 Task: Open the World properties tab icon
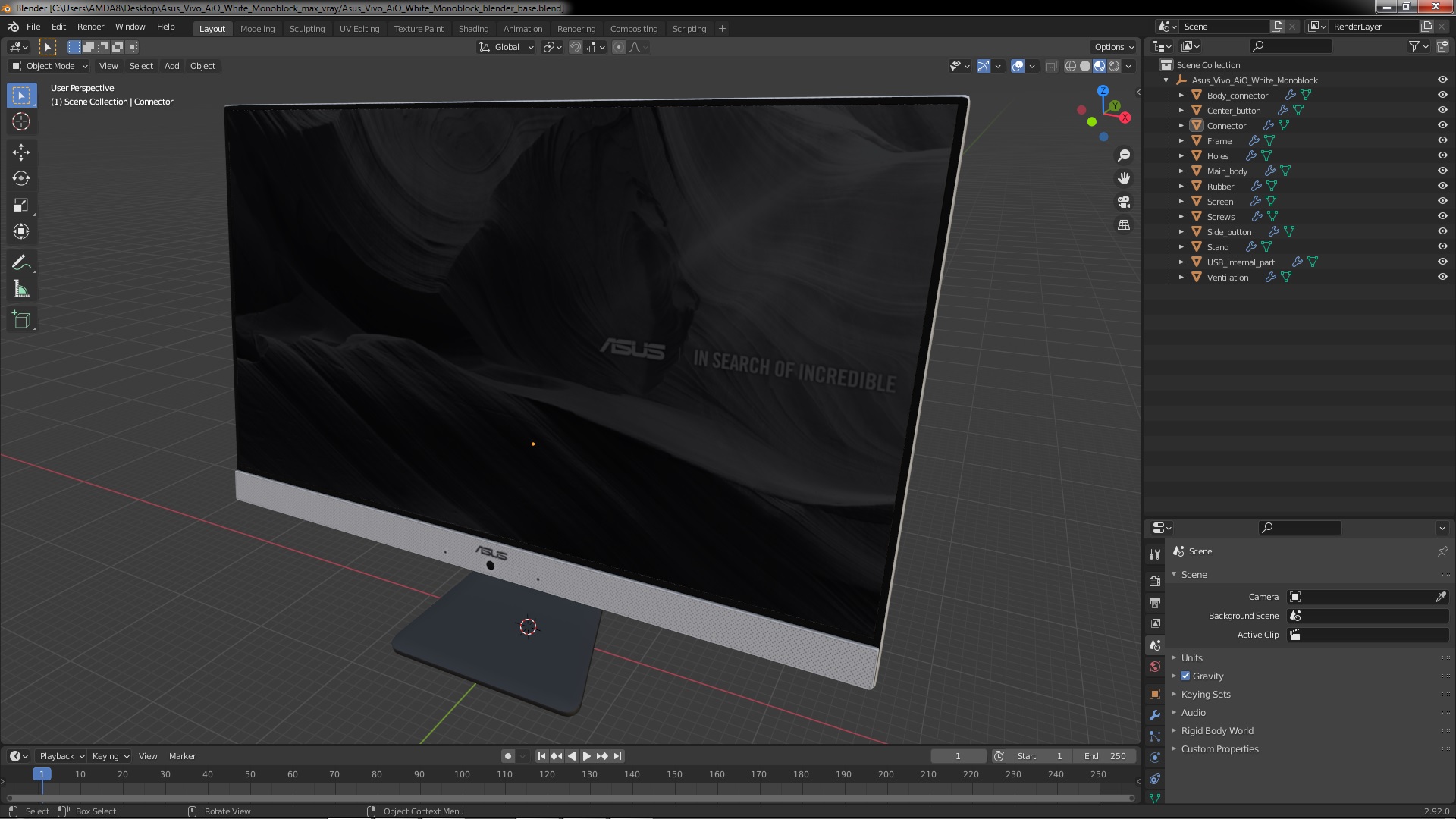coord(1155,667)
